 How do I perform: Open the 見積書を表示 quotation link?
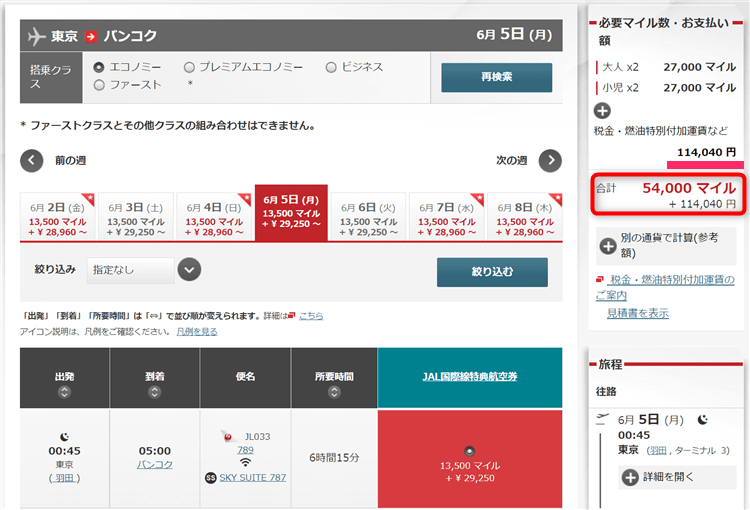(x=637, y=313)
